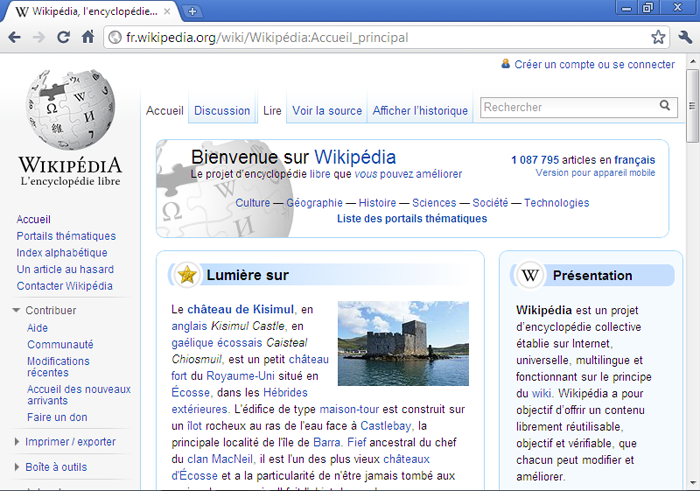Open the Communauté link
Image resolution: width=700 pixels, height=491 pixels.
click(x=60, y=344)
